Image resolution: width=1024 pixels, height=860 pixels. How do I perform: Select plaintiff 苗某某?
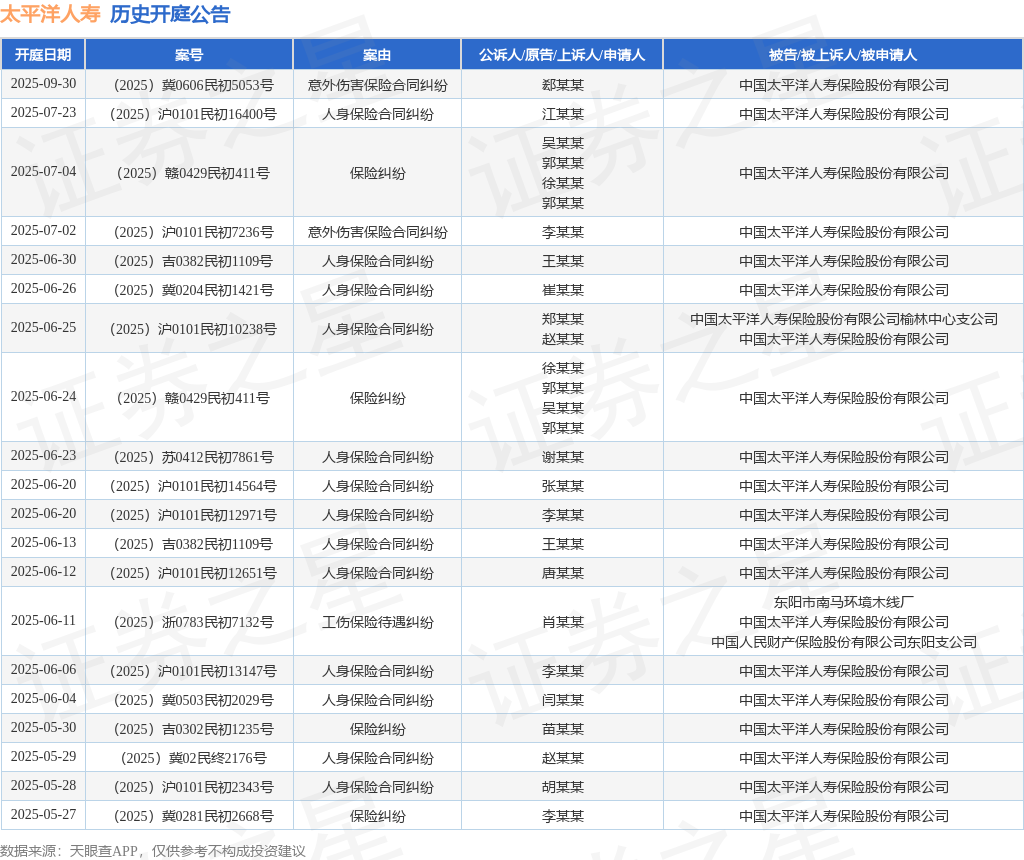tap(562, 729)
